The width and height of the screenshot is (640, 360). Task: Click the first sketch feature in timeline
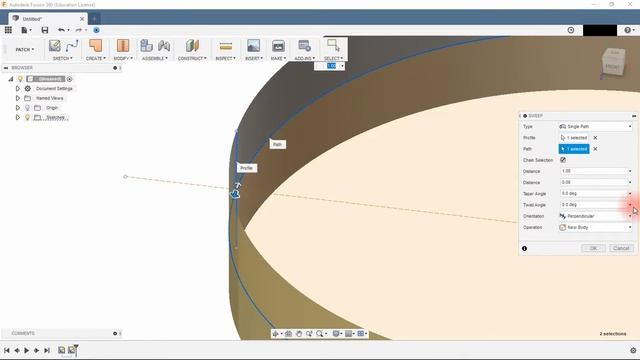point(61,350)
